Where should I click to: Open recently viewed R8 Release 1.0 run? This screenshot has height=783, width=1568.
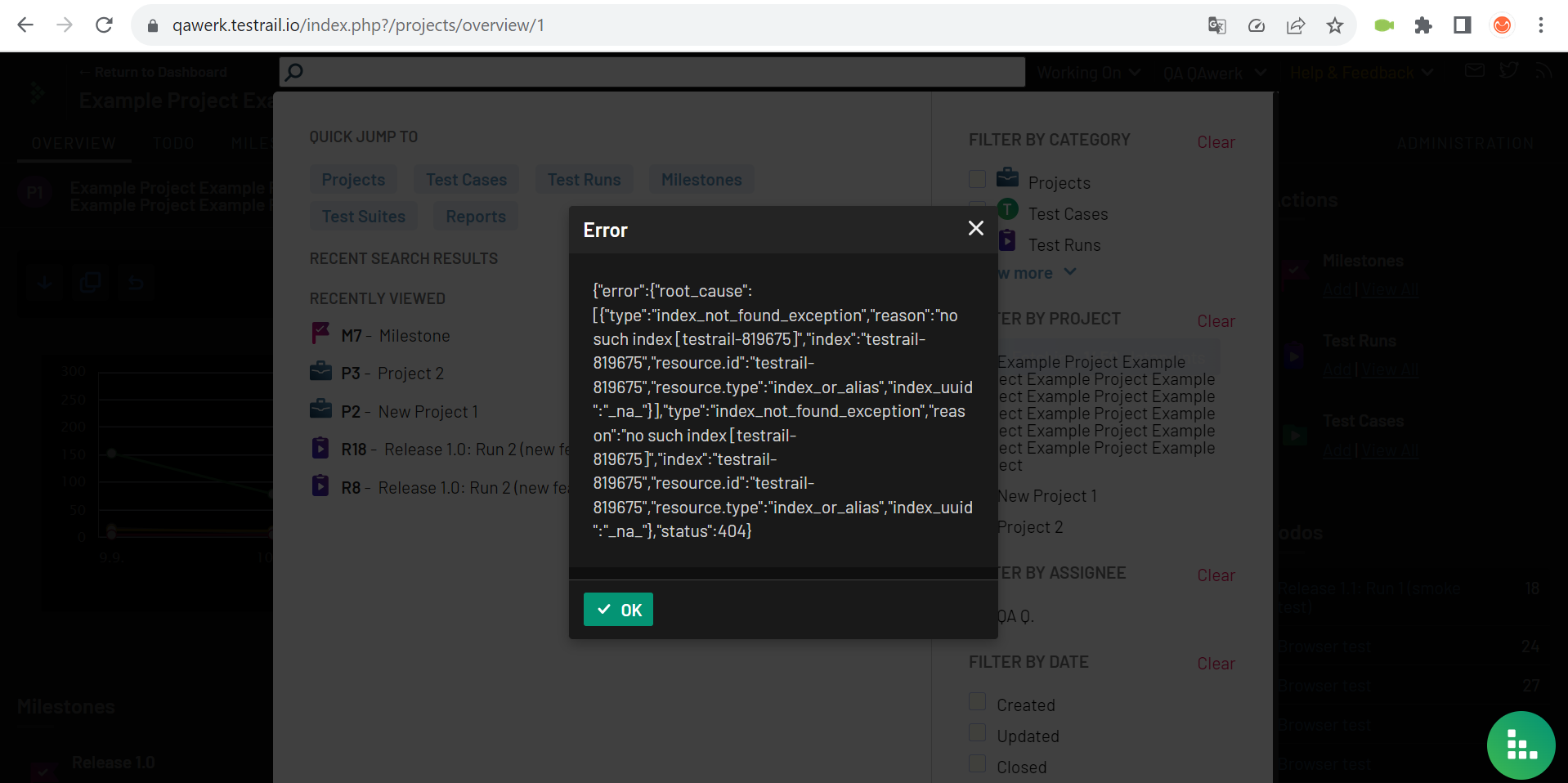pyautogui.click(x=440, y=488)
